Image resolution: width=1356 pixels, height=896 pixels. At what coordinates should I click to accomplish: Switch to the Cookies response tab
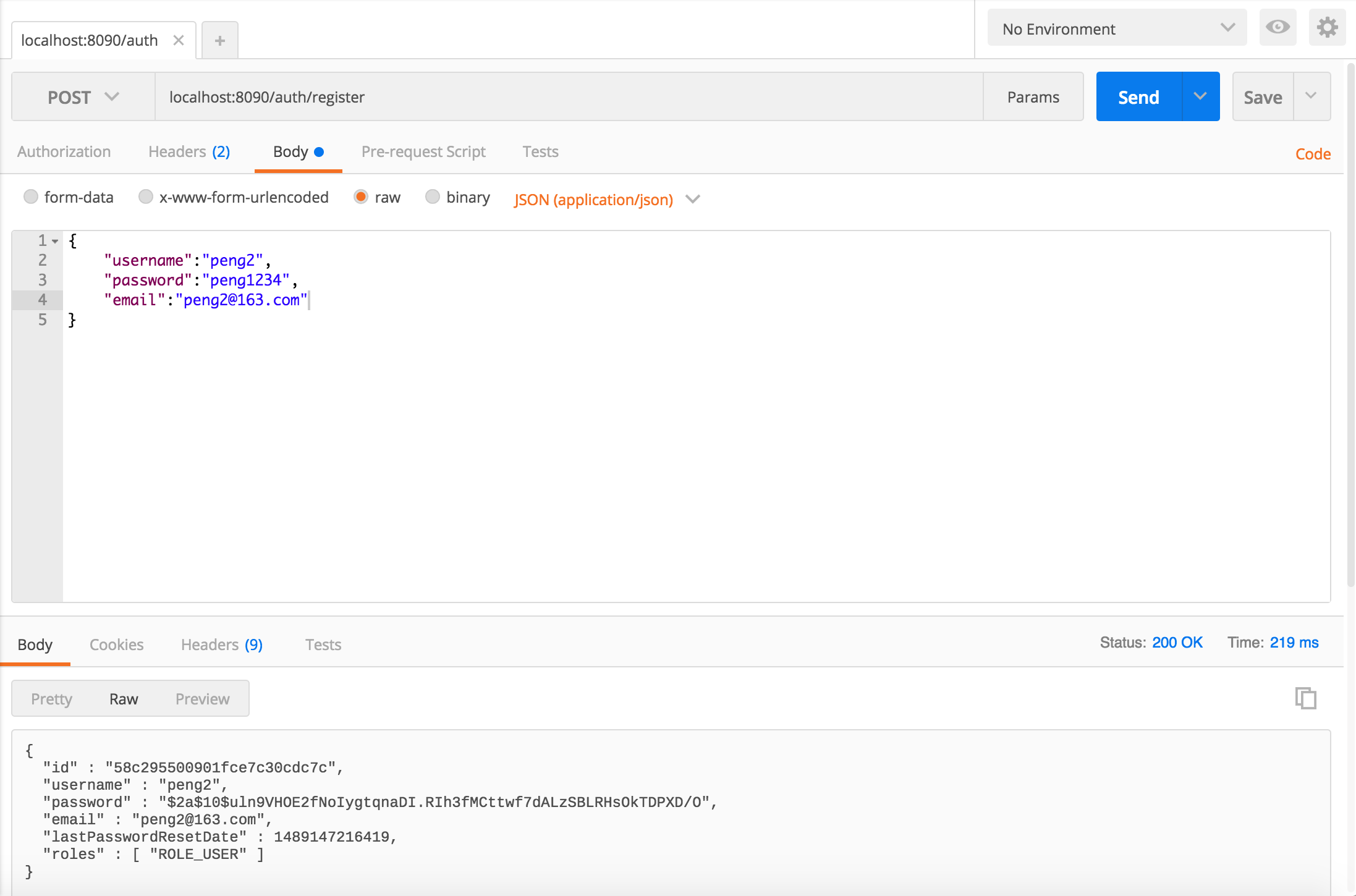(x=115, y=643)
